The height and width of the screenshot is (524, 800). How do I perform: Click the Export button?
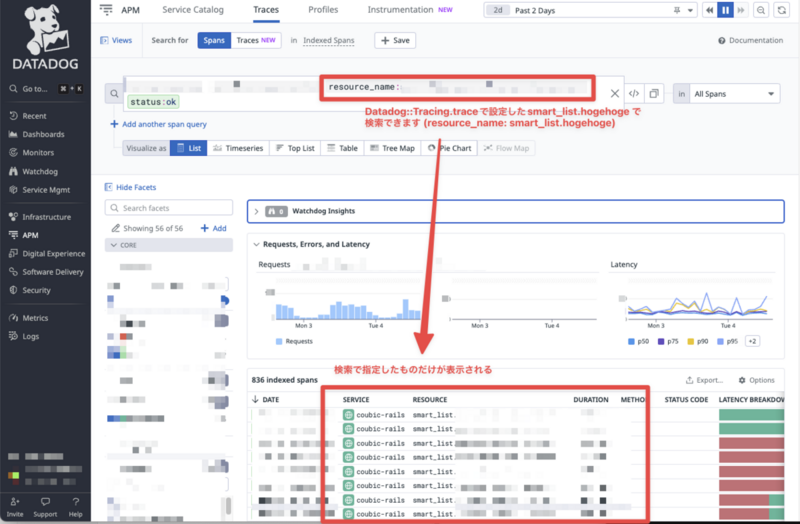click(x=704, y=380)
